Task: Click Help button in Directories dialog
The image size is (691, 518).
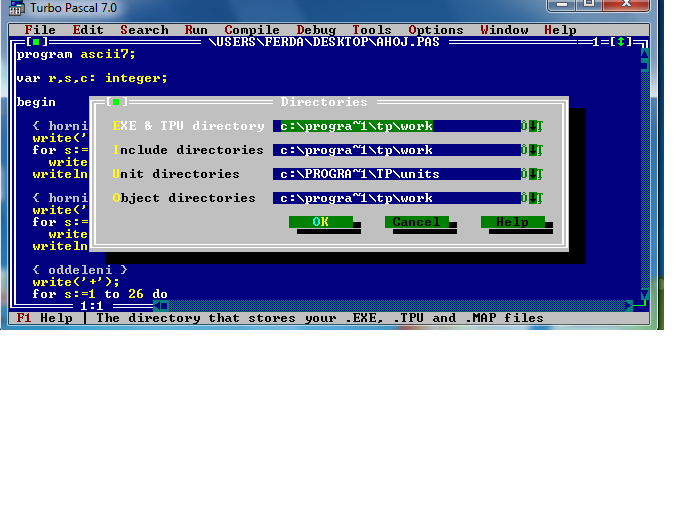Action: tap(513, 222)
